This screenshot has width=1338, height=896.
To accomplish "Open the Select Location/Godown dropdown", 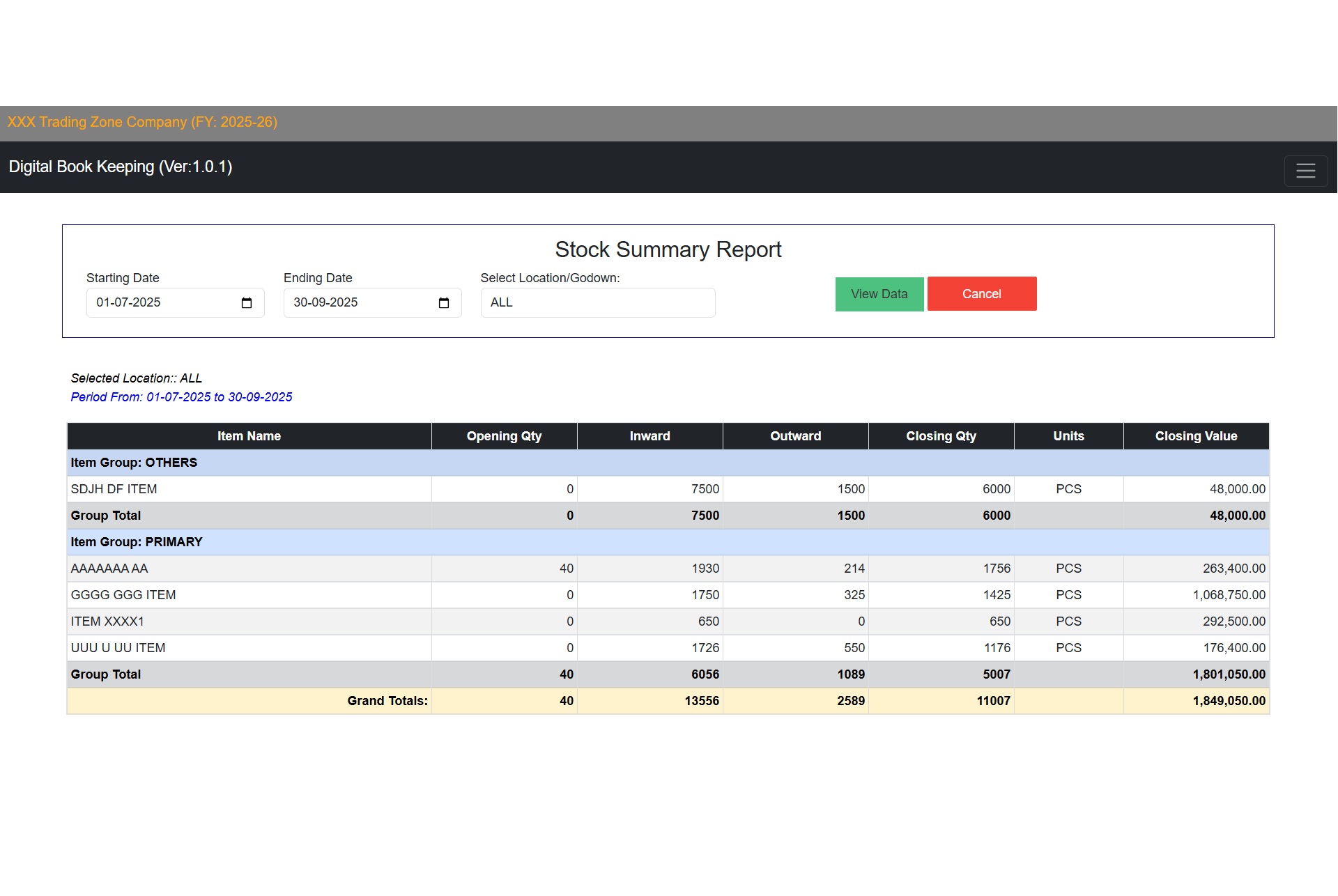I will pos(597,303).
